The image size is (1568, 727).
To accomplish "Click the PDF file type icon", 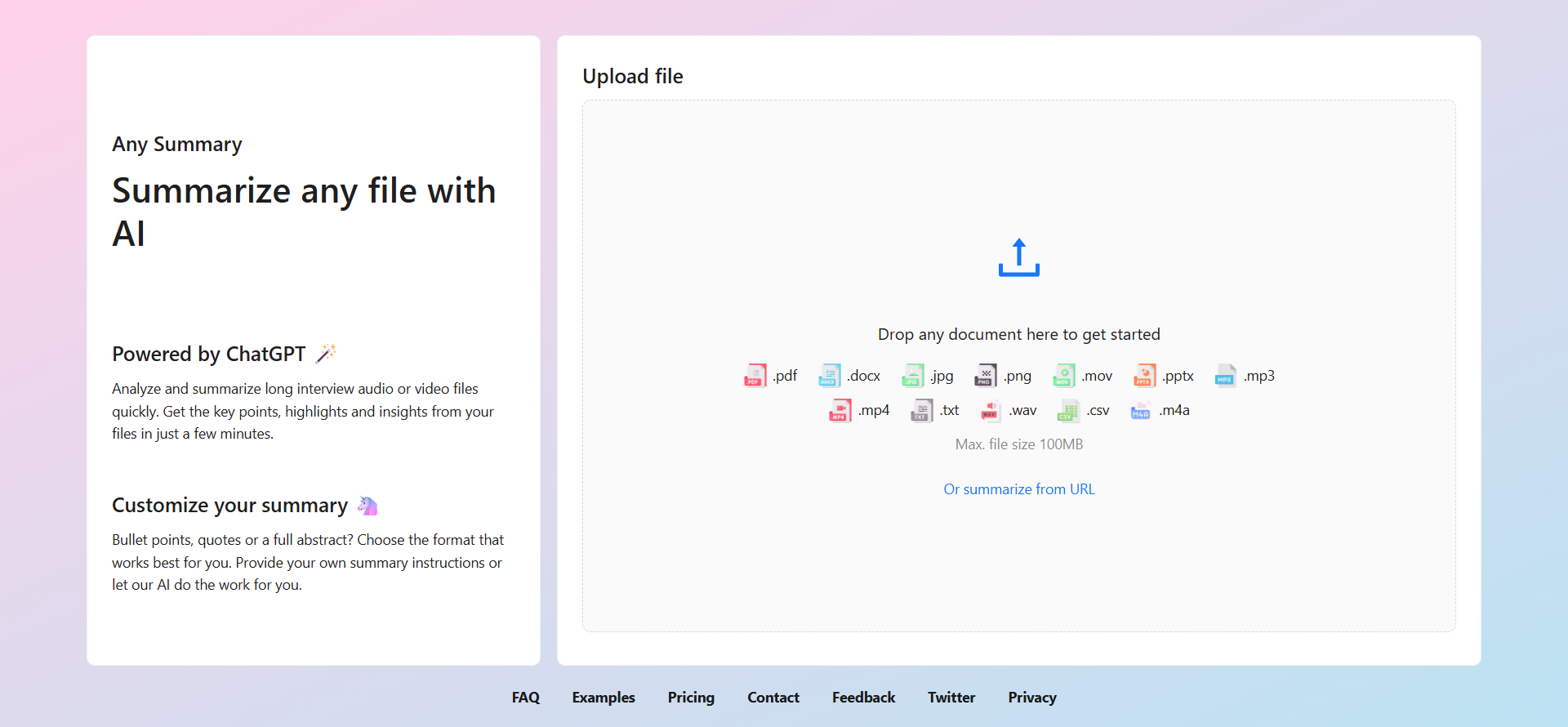I will click(755, 376).
